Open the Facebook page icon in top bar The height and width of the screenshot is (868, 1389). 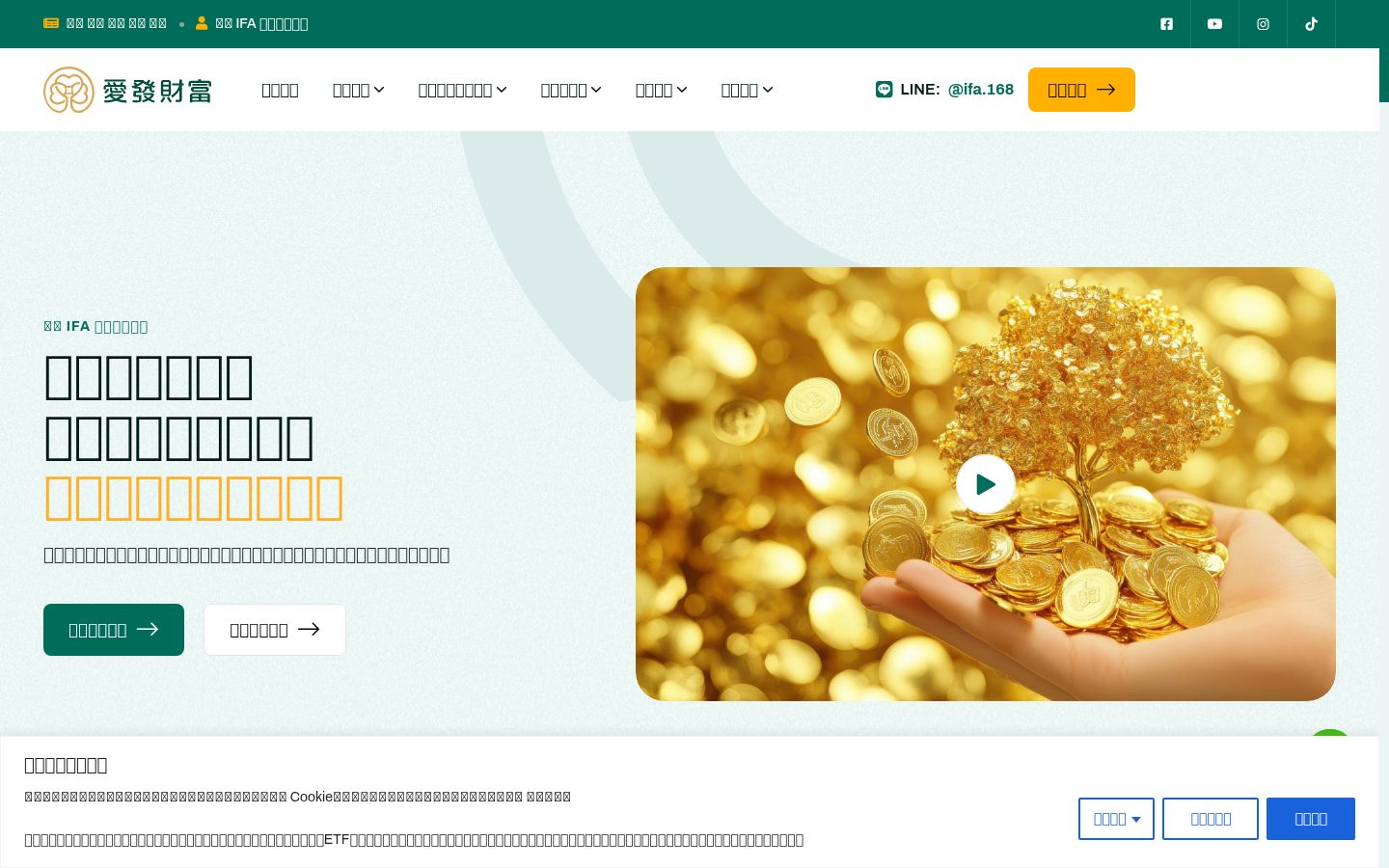pyautogui.click(x=1166, y=24)
